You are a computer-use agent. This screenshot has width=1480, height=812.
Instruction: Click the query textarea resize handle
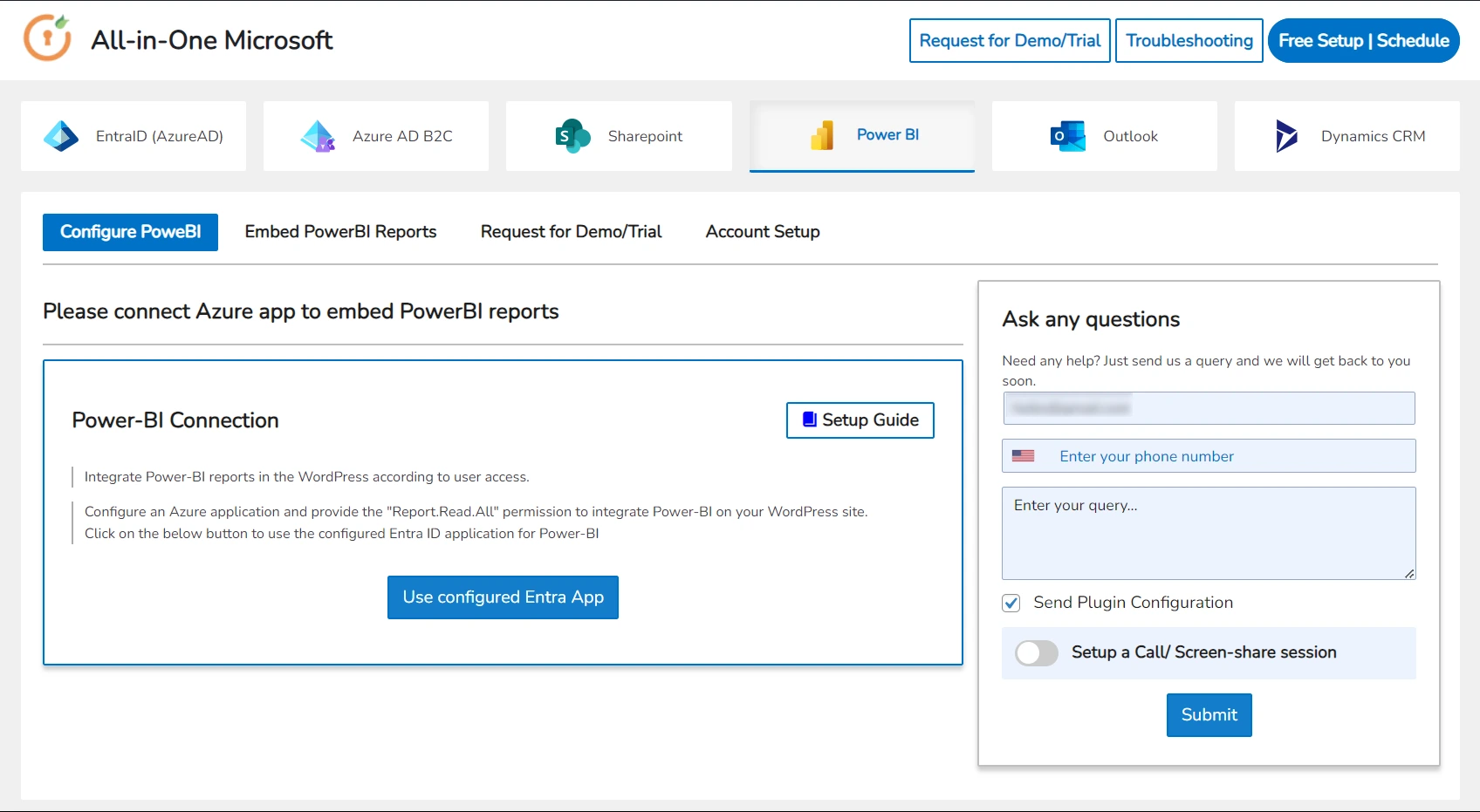[1409, 573]
